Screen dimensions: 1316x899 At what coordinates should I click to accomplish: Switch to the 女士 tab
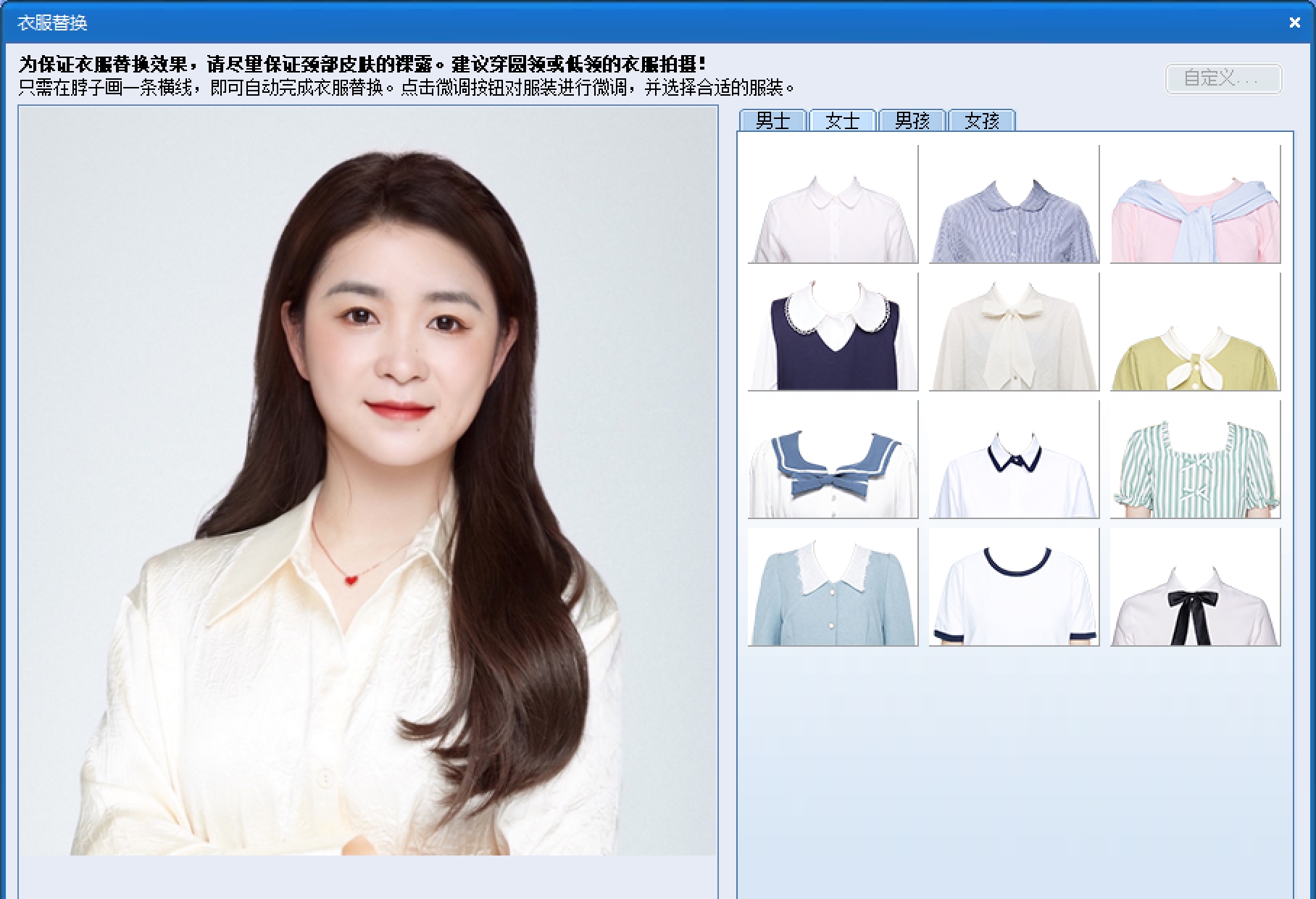click(842, 120)
